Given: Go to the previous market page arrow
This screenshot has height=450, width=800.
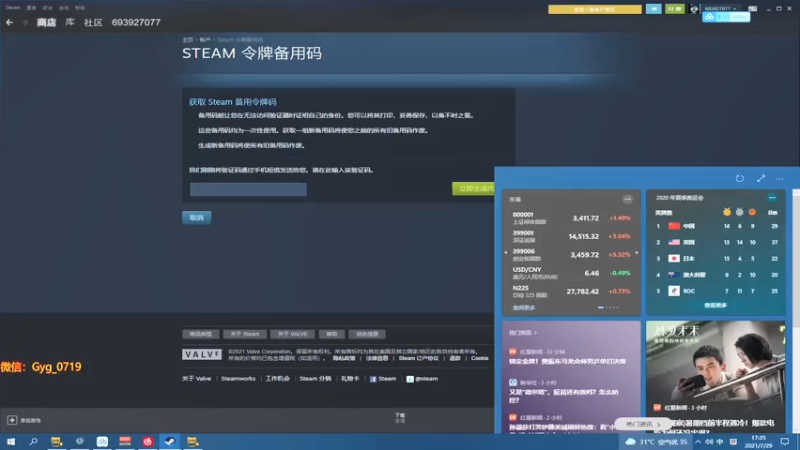Looking at the screenshot, I should pyautogui.click(x=506, y=253).
